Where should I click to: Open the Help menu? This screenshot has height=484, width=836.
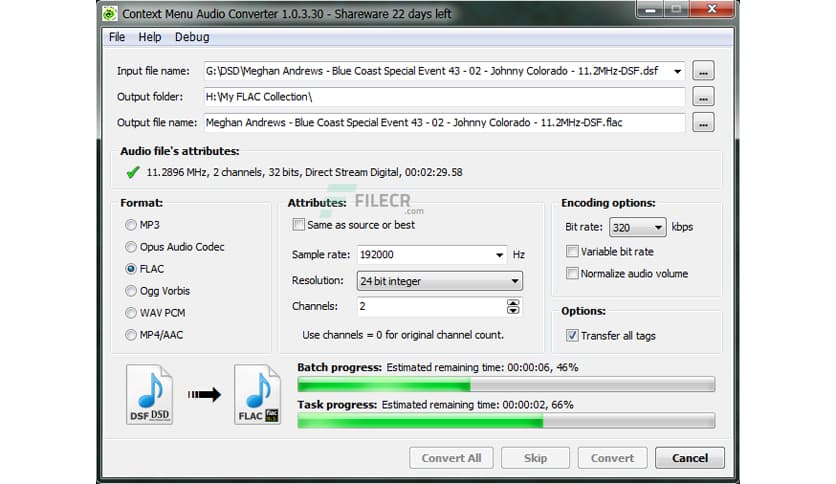click(x=150, y=37)
